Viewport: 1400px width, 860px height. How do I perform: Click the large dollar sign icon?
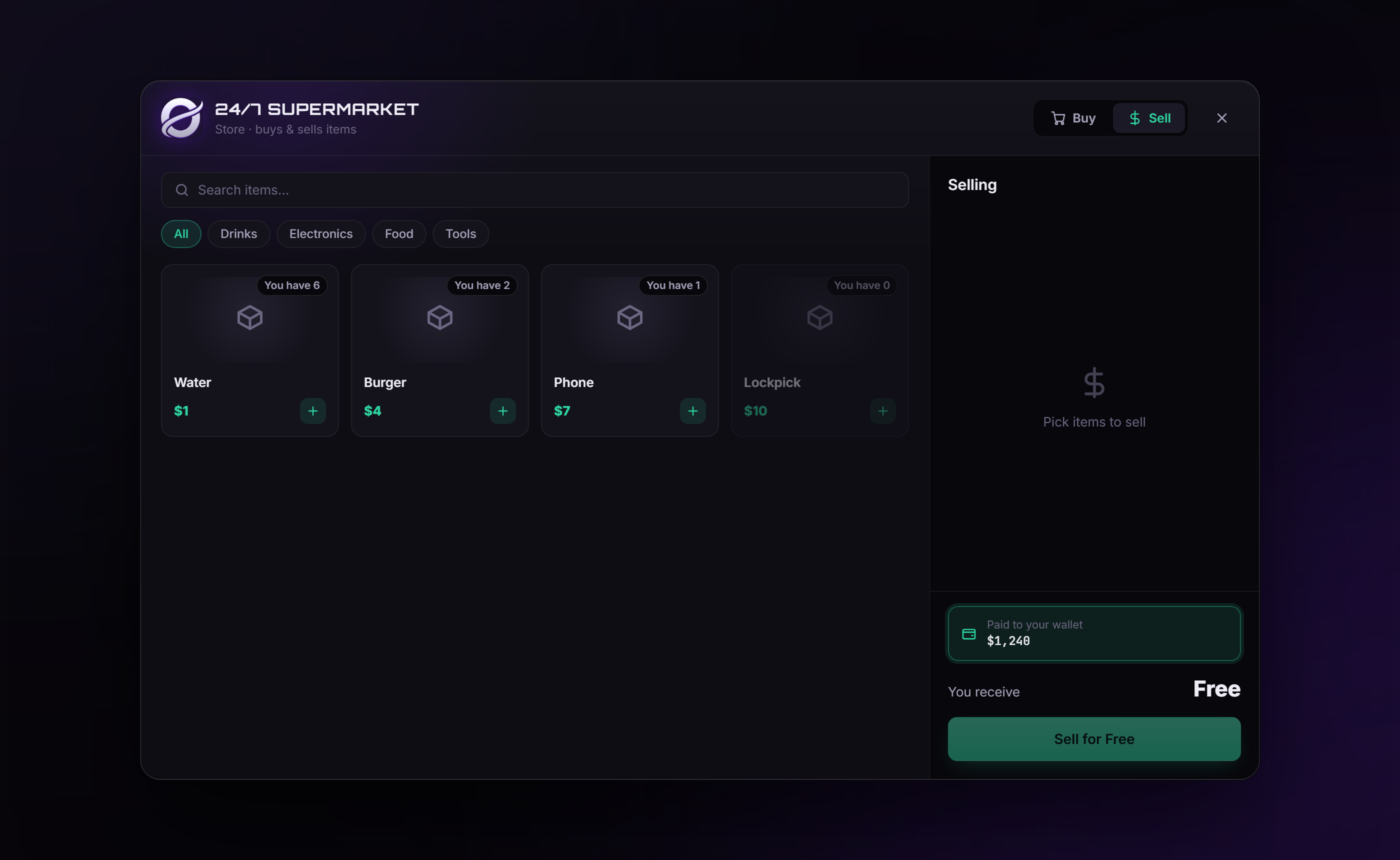pyautogui.click(x=1093, y=383)
